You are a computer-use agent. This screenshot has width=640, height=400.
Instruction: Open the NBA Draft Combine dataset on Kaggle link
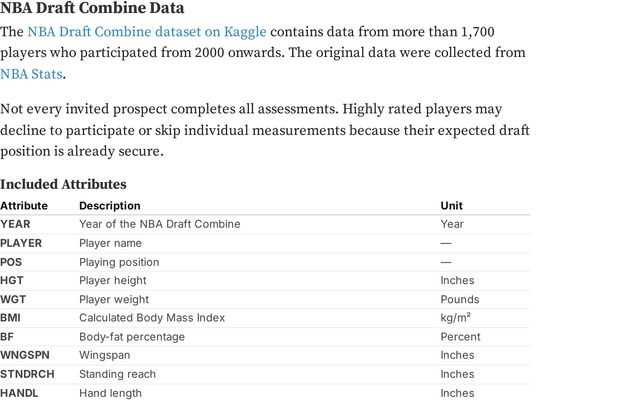click(x=147, y=32)
